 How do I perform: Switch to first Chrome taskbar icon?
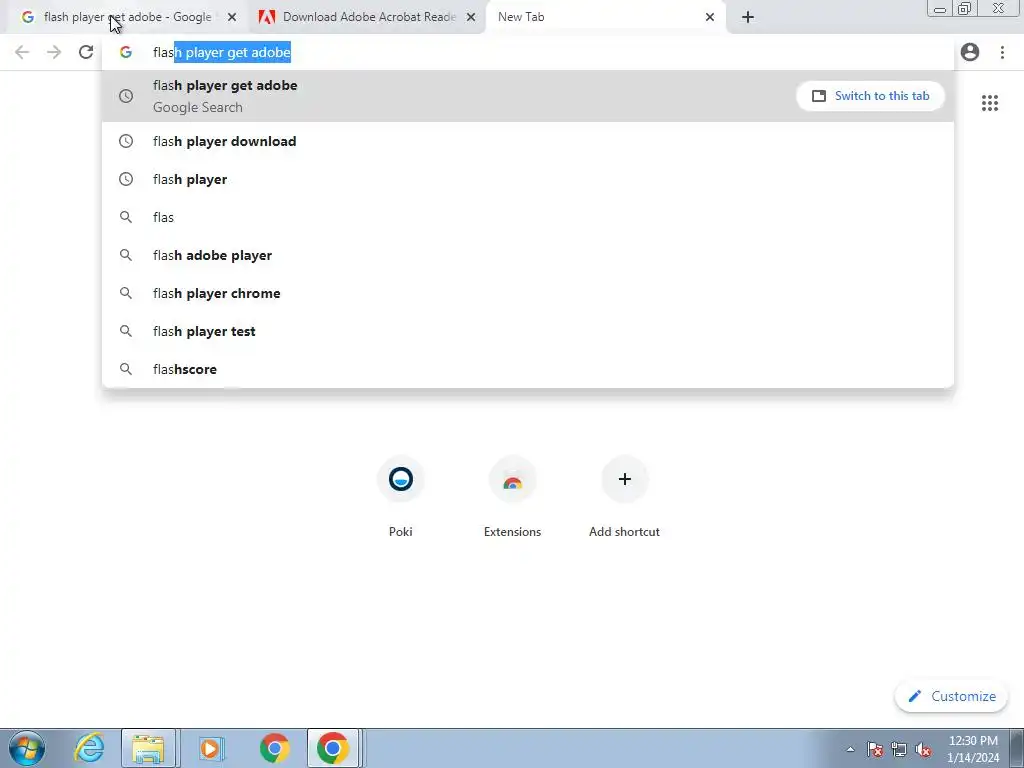pos(274,748)
